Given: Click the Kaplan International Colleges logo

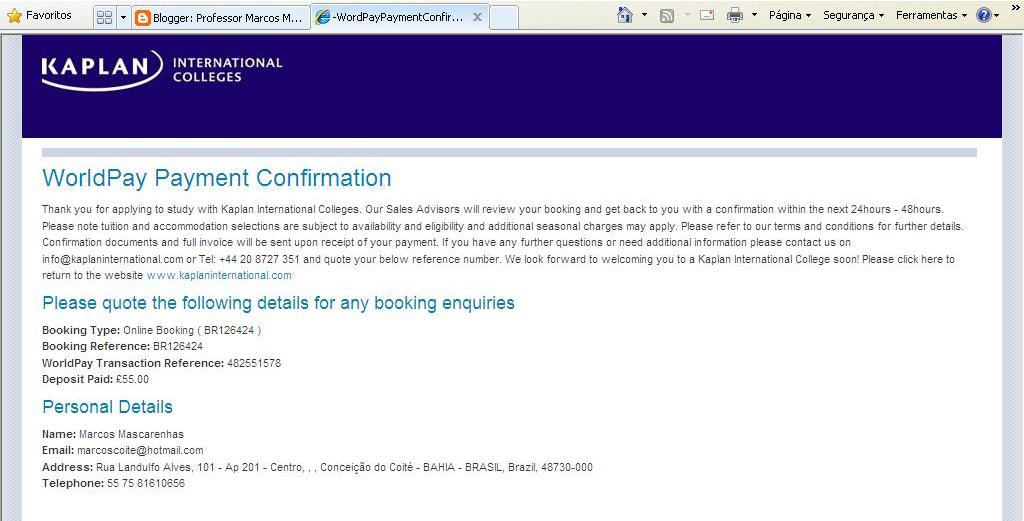Looking at the screenshot, I should 161,70.
